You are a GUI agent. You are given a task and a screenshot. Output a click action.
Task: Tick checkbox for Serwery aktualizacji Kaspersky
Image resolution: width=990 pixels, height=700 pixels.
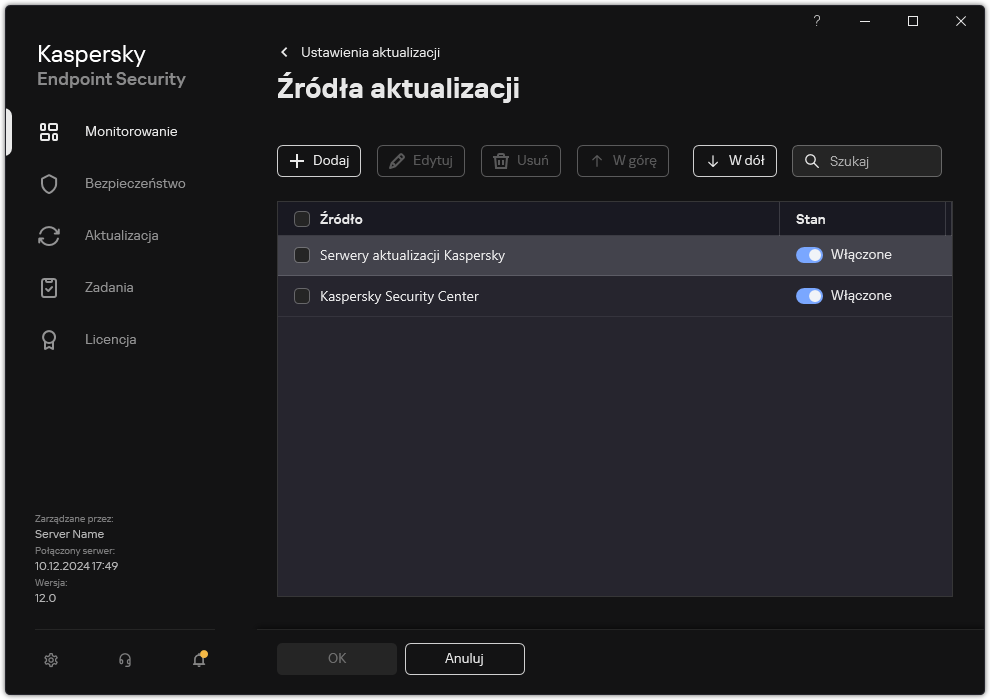click(302, 255)
